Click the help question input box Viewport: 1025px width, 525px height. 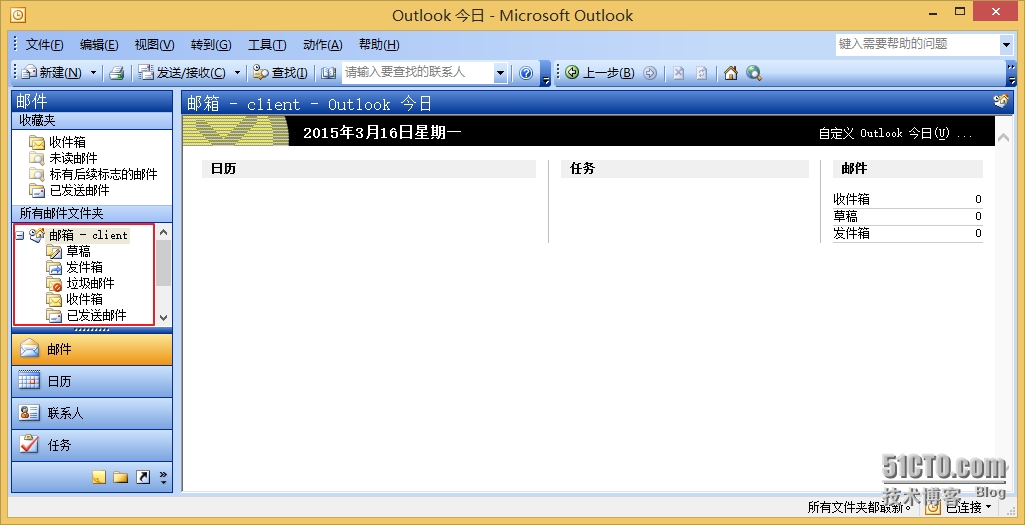click(x=918, y=44)
